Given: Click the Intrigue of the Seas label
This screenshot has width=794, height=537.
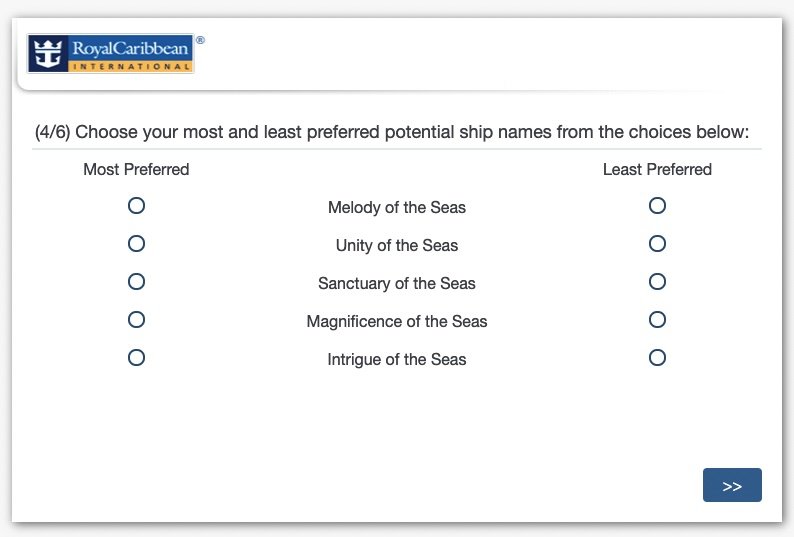Looking at the screenshot, I should (397, 360).
